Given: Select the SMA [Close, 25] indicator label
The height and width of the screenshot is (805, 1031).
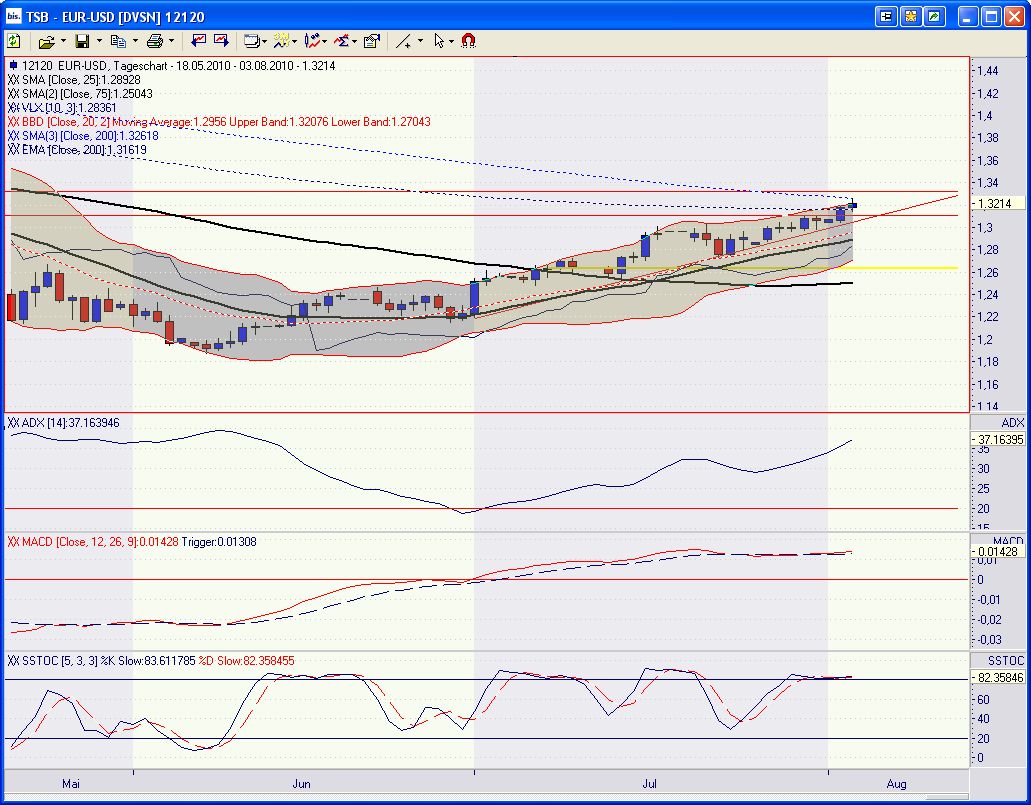Looking at the screenshot, I should tap(74, 79).
